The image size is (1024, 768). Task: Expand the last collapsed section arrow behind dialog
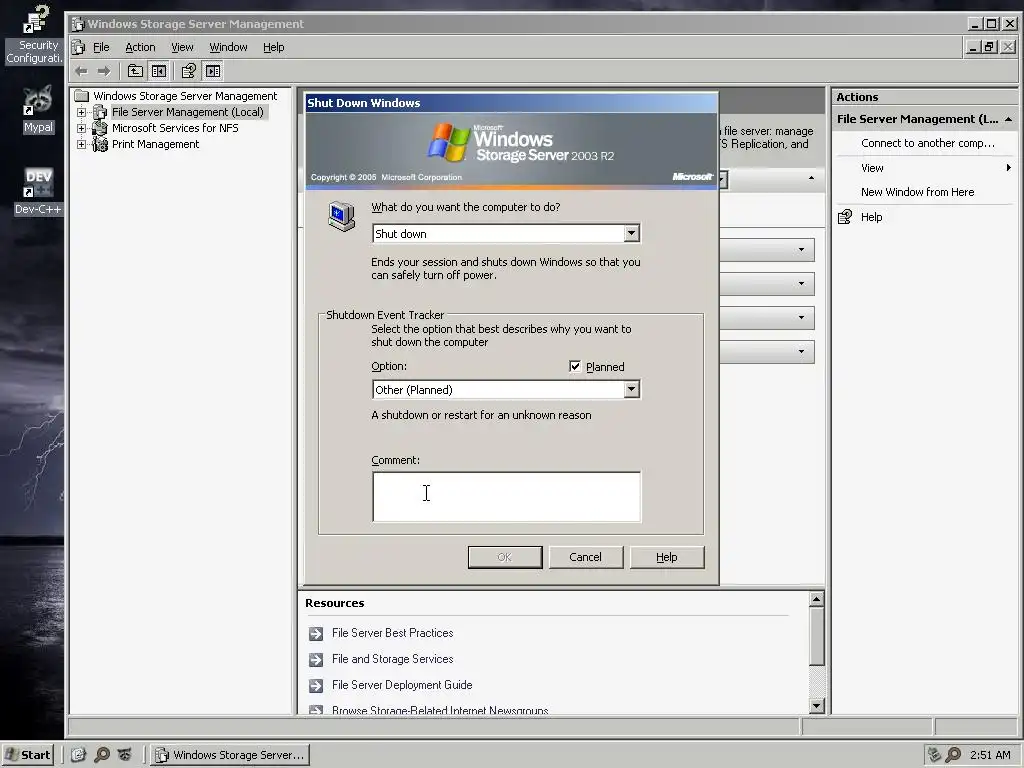tap(801, 351)
